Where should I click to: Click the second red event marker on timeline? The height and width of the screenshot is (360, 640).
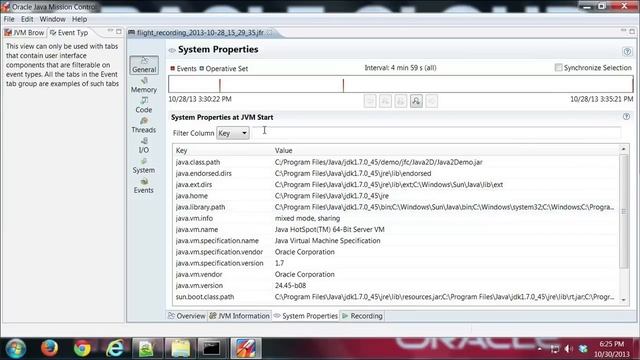pyautogui.click(x=343, y=85)
